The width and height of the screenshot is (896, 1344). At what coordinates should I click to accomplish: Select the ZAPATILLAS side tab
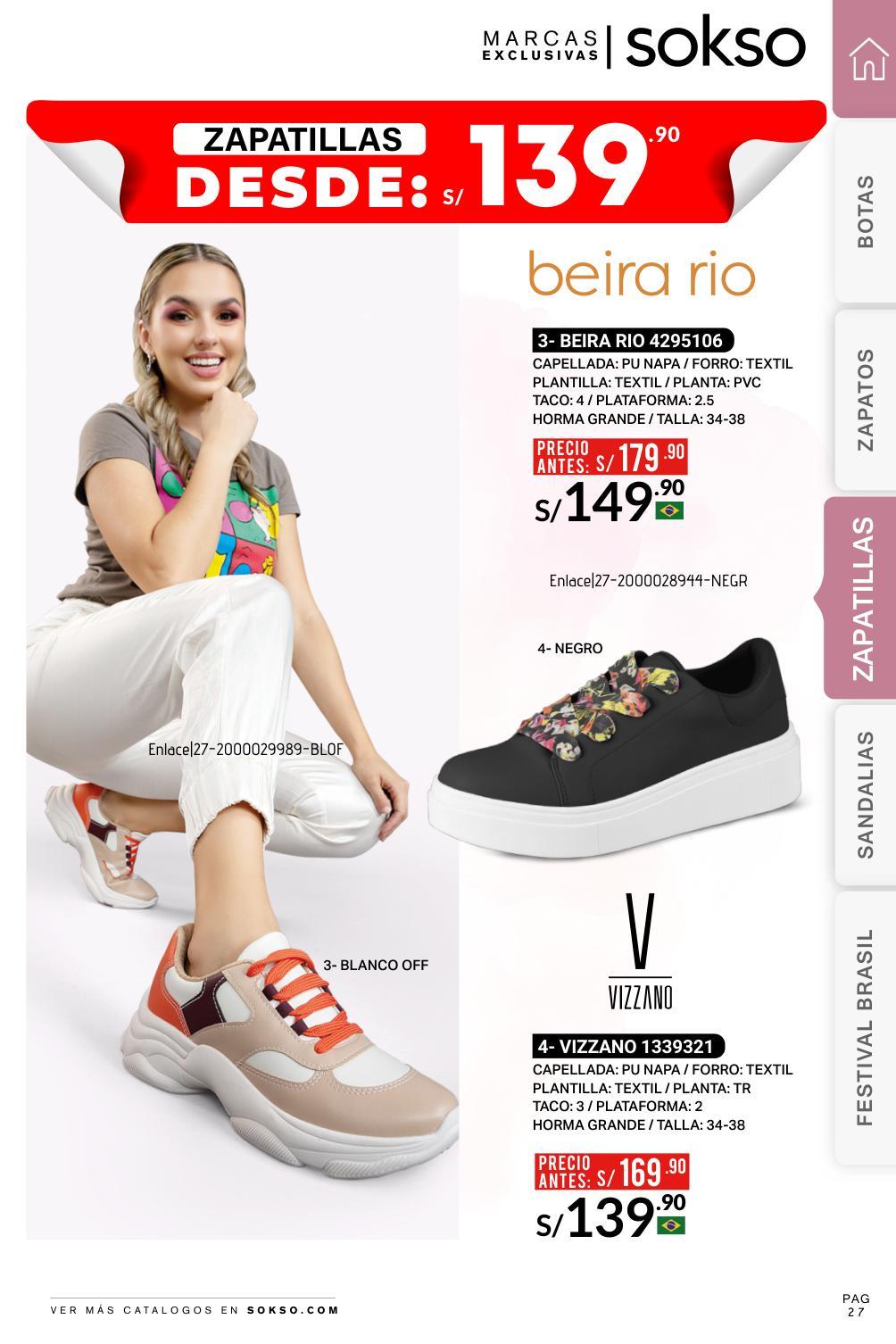point(861,598)
